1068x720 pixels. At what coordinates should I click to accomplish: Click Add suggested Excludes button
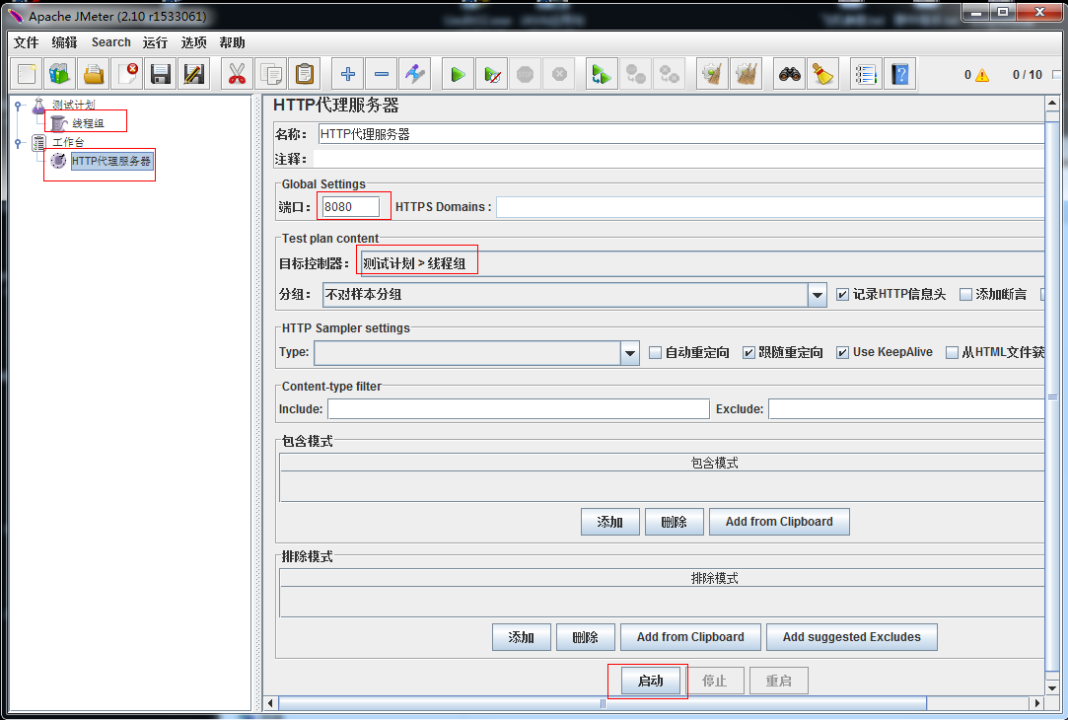click(851, 637)
